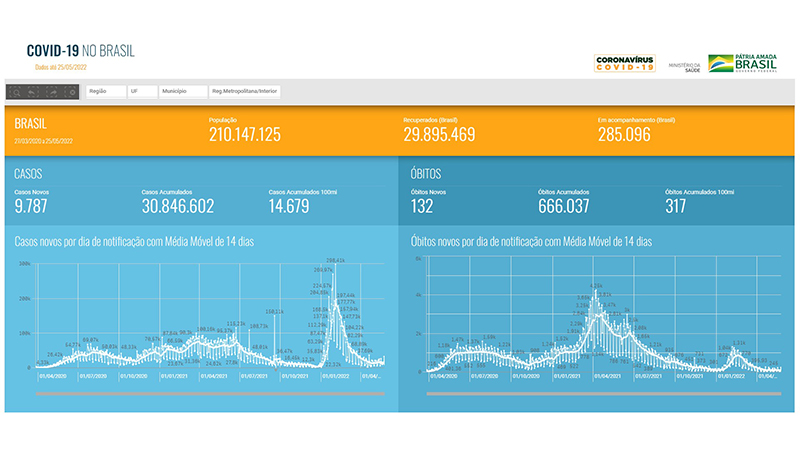Image resolution: width=800 pixels, height=450 pixels.
Task: Open the Reg.Metropolitana/Interior filter
Action: (x=244, y=91)
